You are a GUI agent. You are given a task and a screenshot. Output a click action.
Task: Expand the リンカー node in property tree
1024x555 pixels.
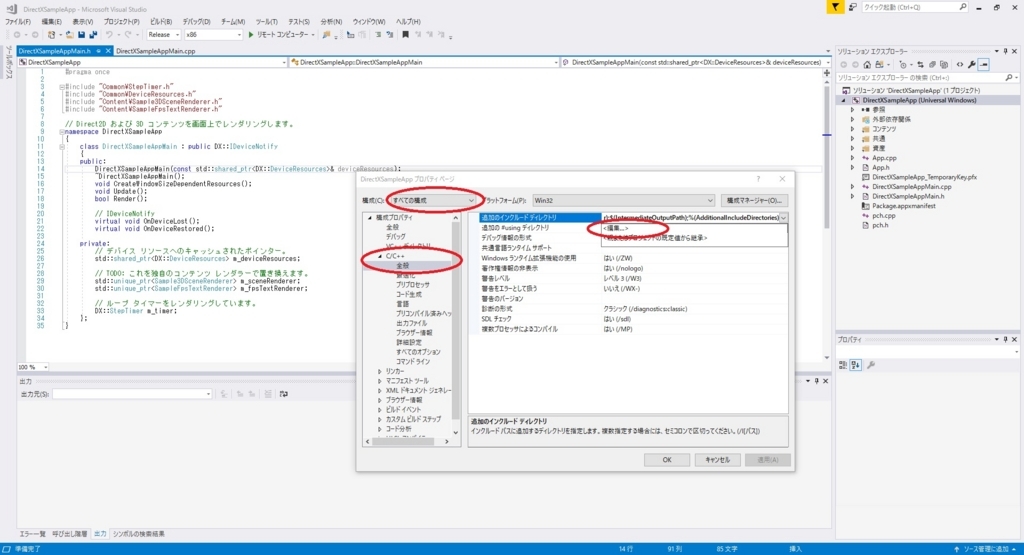click(379, 372)
